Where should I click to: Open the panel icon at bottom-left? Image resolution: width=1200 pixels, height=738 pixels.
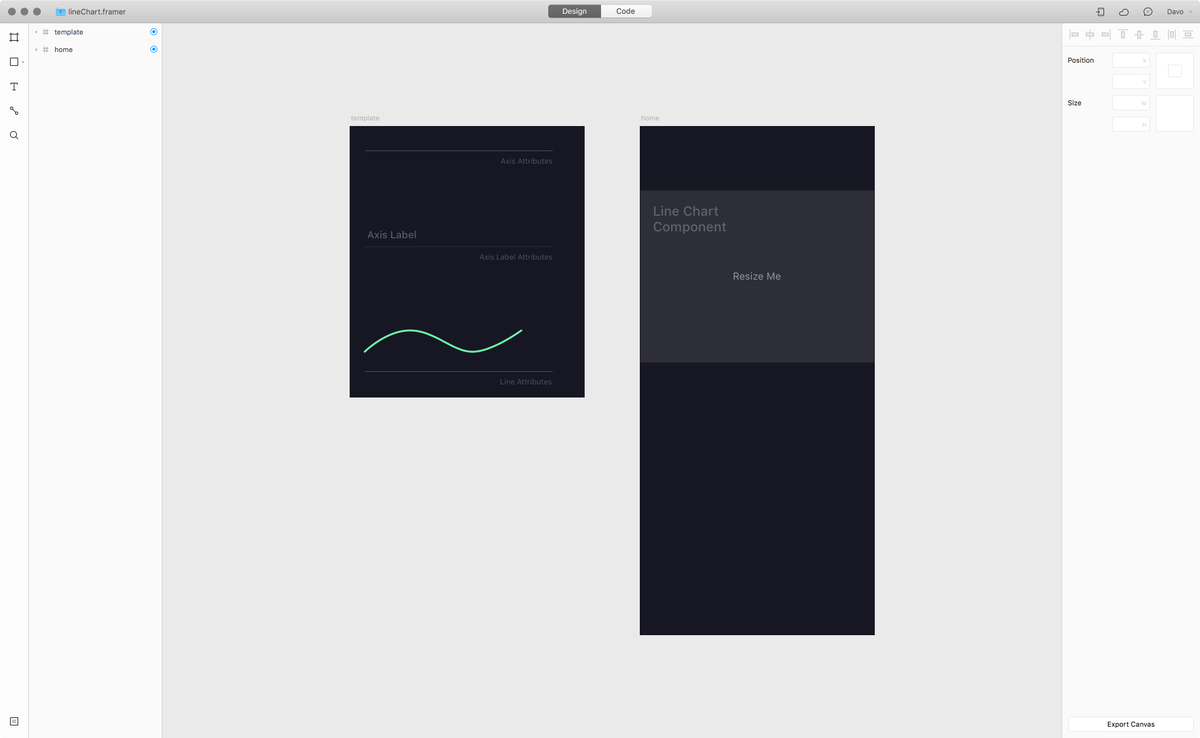tap(14, 721)
